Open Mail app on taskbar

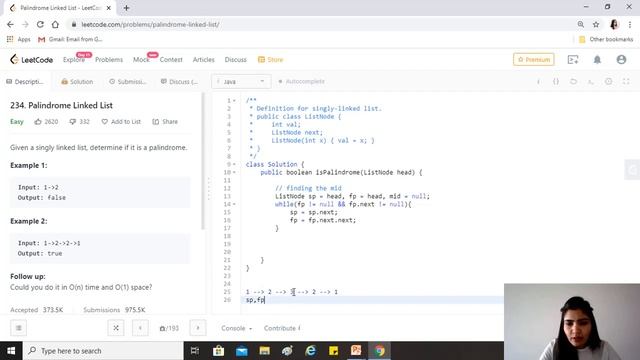[242, 351]
